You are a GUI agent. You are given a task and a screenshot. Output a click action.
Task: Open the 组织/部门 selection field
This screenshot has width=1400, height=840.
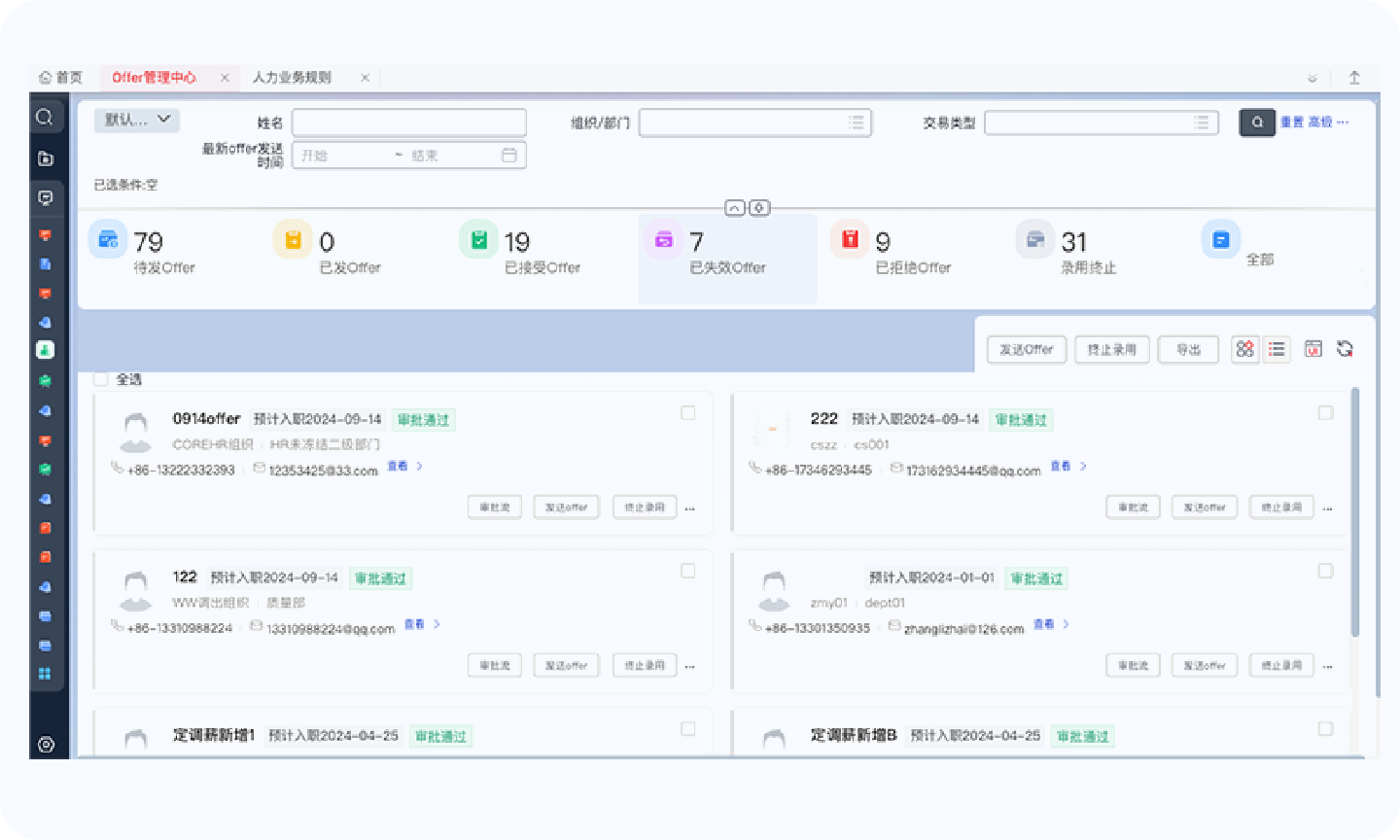click(754, 122)
